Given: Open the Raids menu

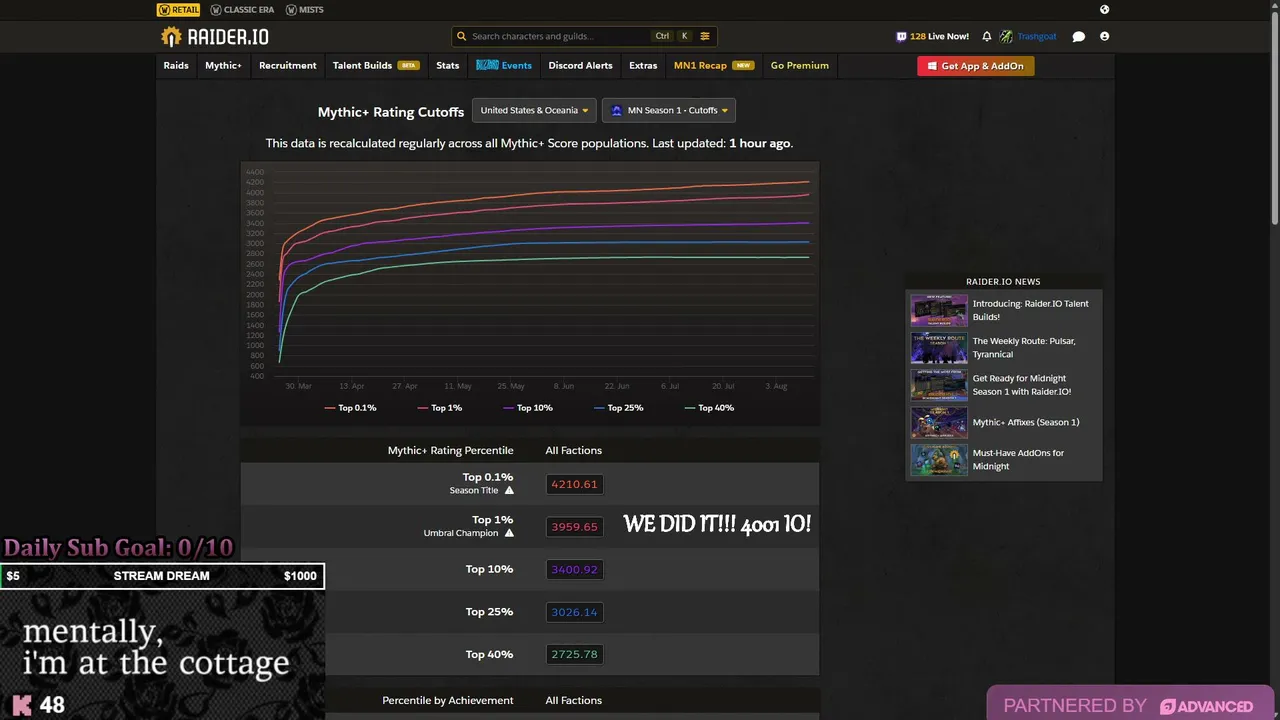Looking at the screenshot, I should [176, 65].
